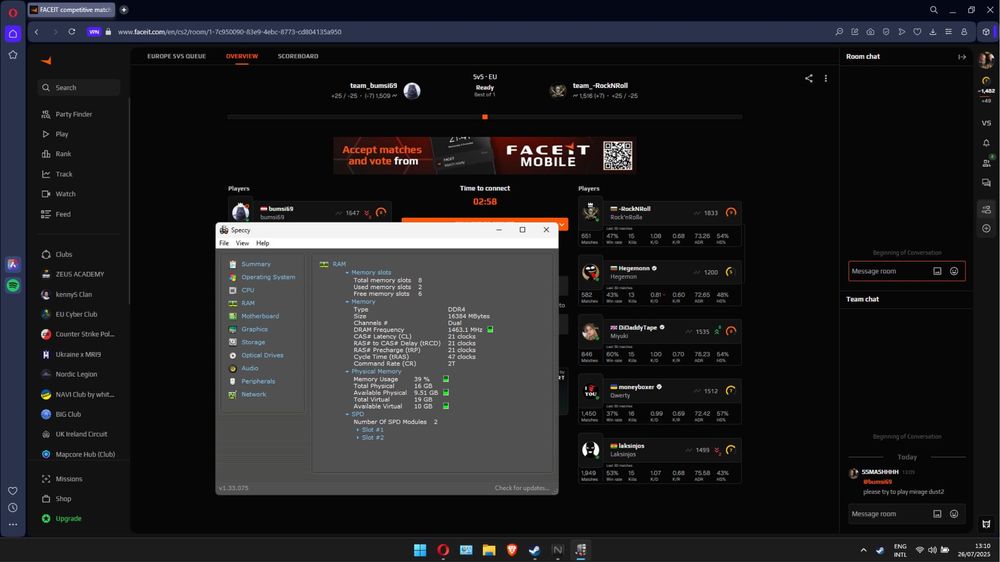Select Storage in Speccy sidebar
The image size is (1000, 562).
[253, 343]
